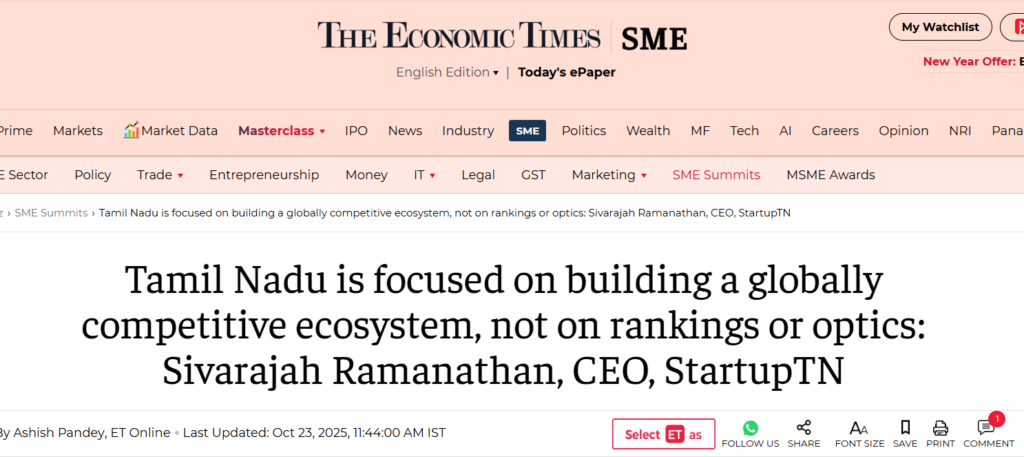
Task: Print the article using printer icon
Action: click(940, 427)
